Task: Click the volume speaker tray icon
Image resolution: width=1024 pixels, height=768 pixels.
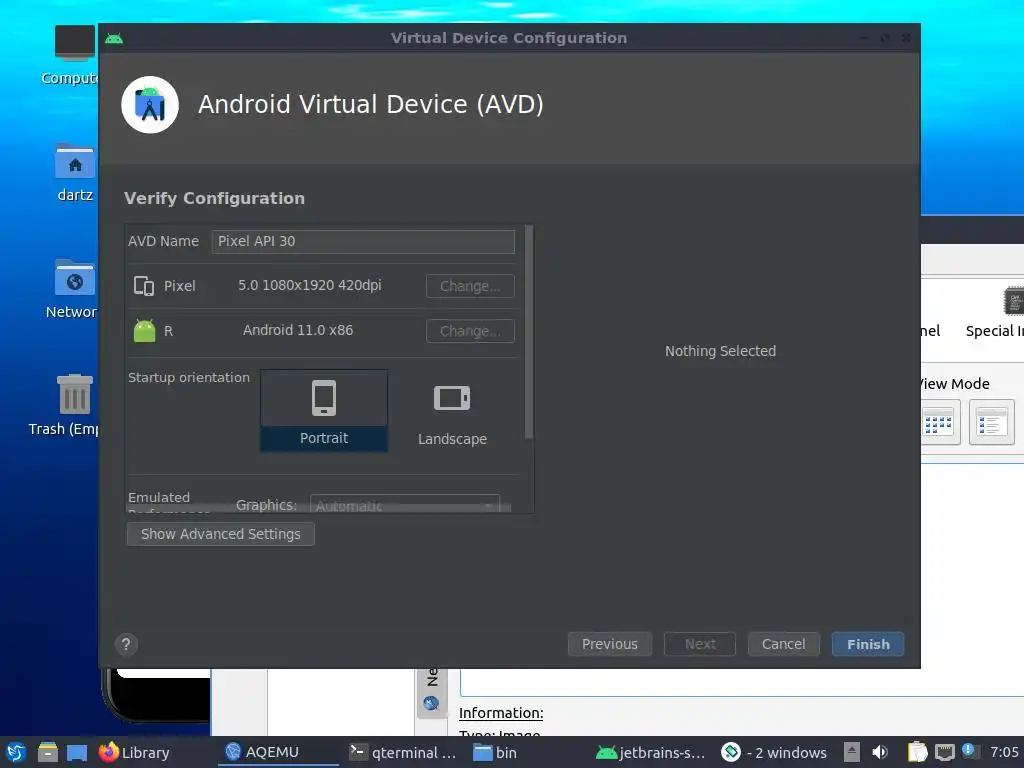Action: (x=880, y=752)
